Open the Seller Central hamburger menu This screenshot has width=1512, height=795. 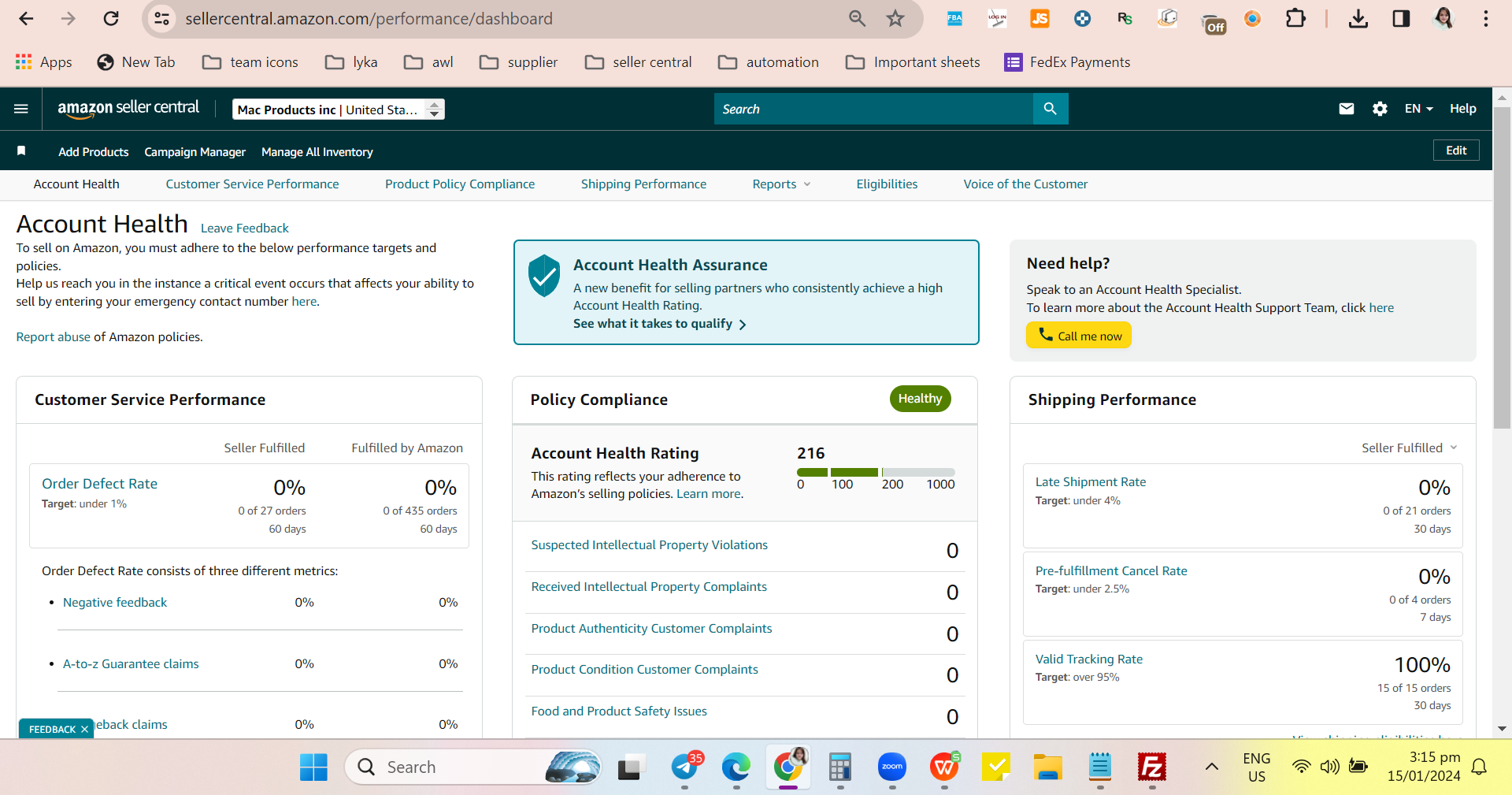21,109
